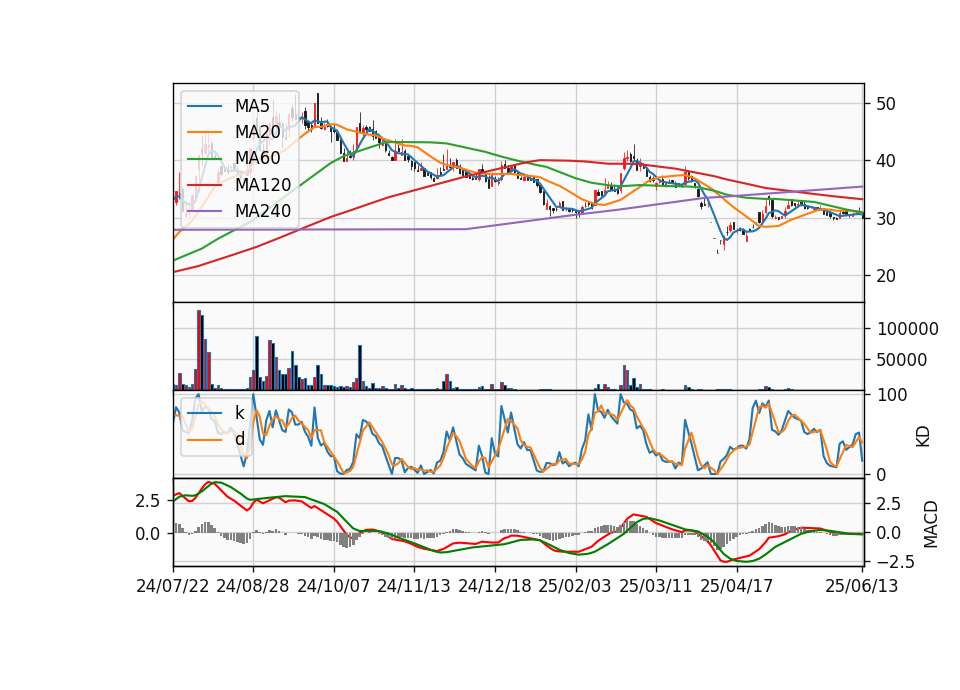This screenshot has width=960, height=690.
Task: Click the 24/11/13 date axis label
Action: (x=414, y=586)
